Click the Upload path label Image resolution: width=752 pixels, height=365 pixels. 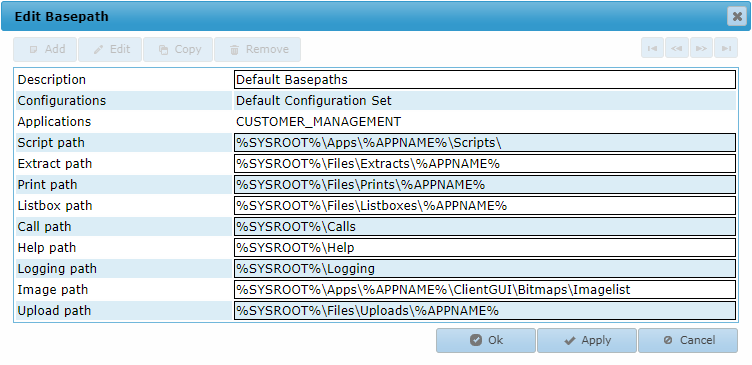(x=54, y=311)
